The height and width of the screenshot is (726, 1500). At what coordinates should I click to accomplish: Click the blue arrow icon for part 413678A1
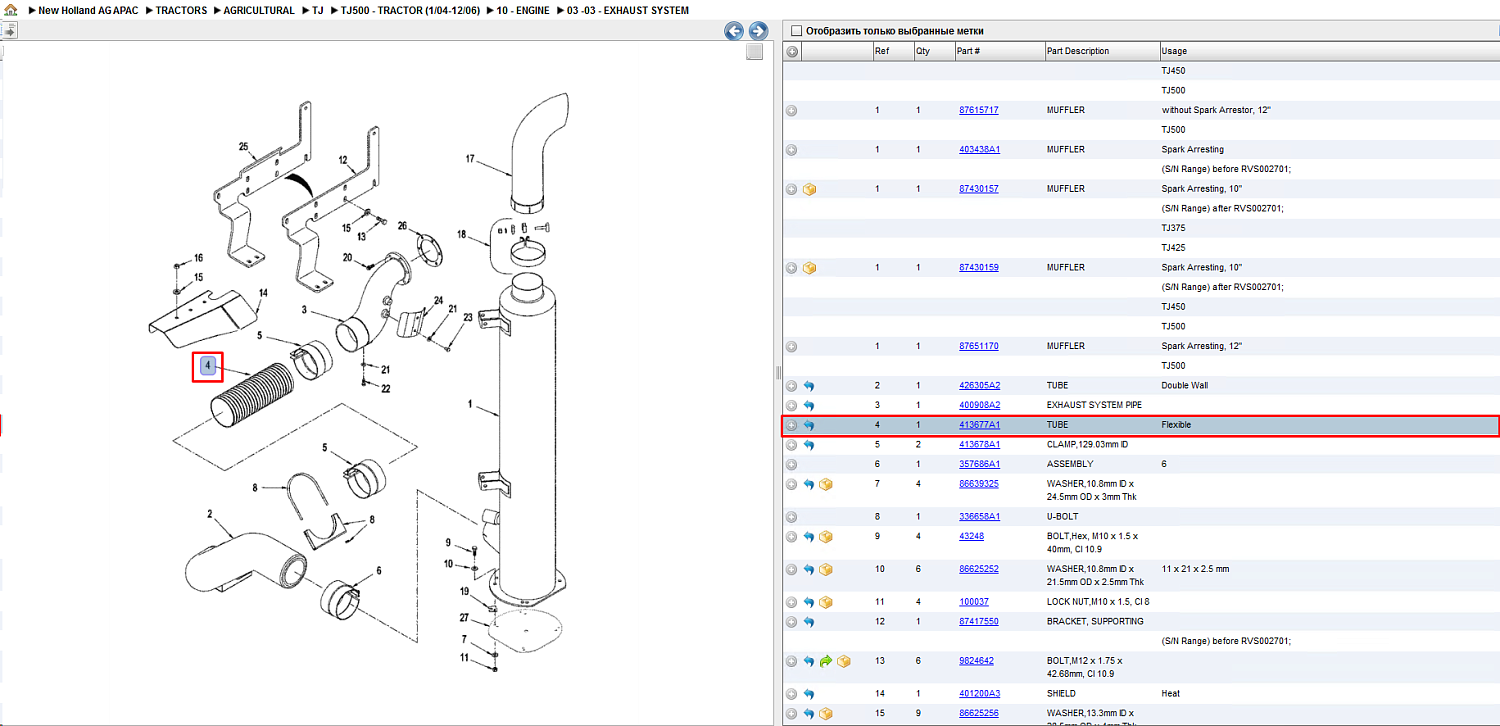coord(809,445)
